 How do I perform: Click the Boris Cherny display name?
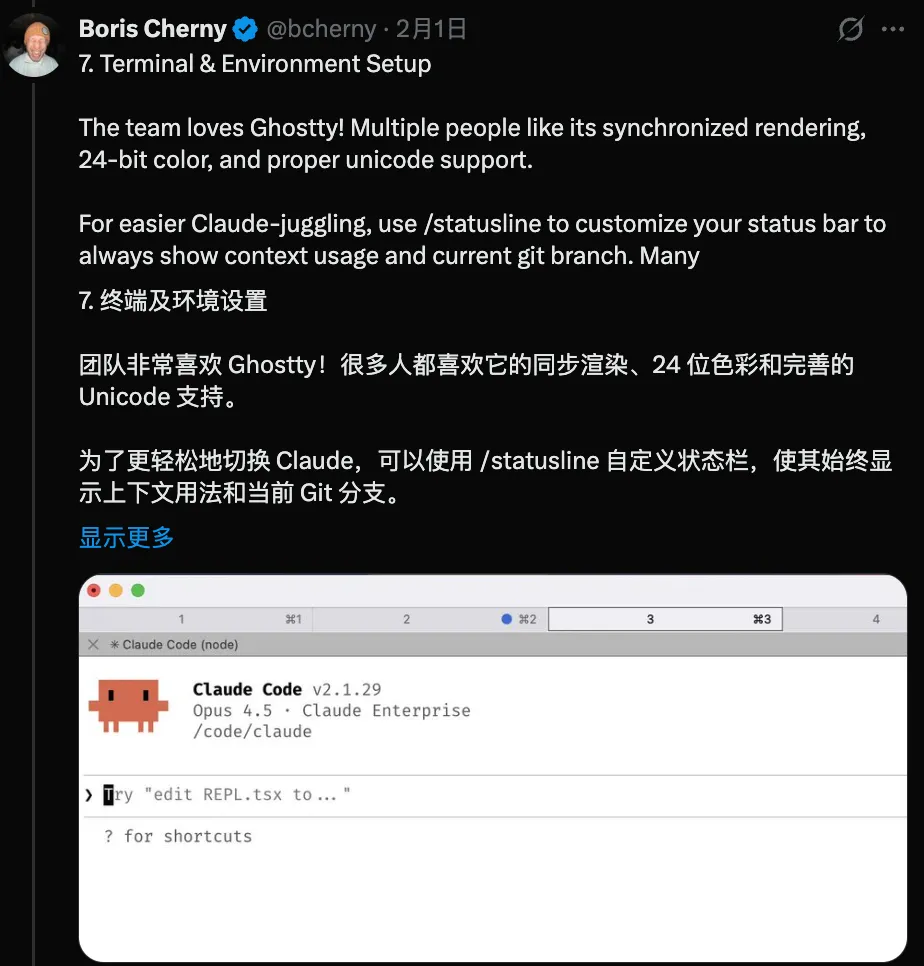(x=153, y=29)
